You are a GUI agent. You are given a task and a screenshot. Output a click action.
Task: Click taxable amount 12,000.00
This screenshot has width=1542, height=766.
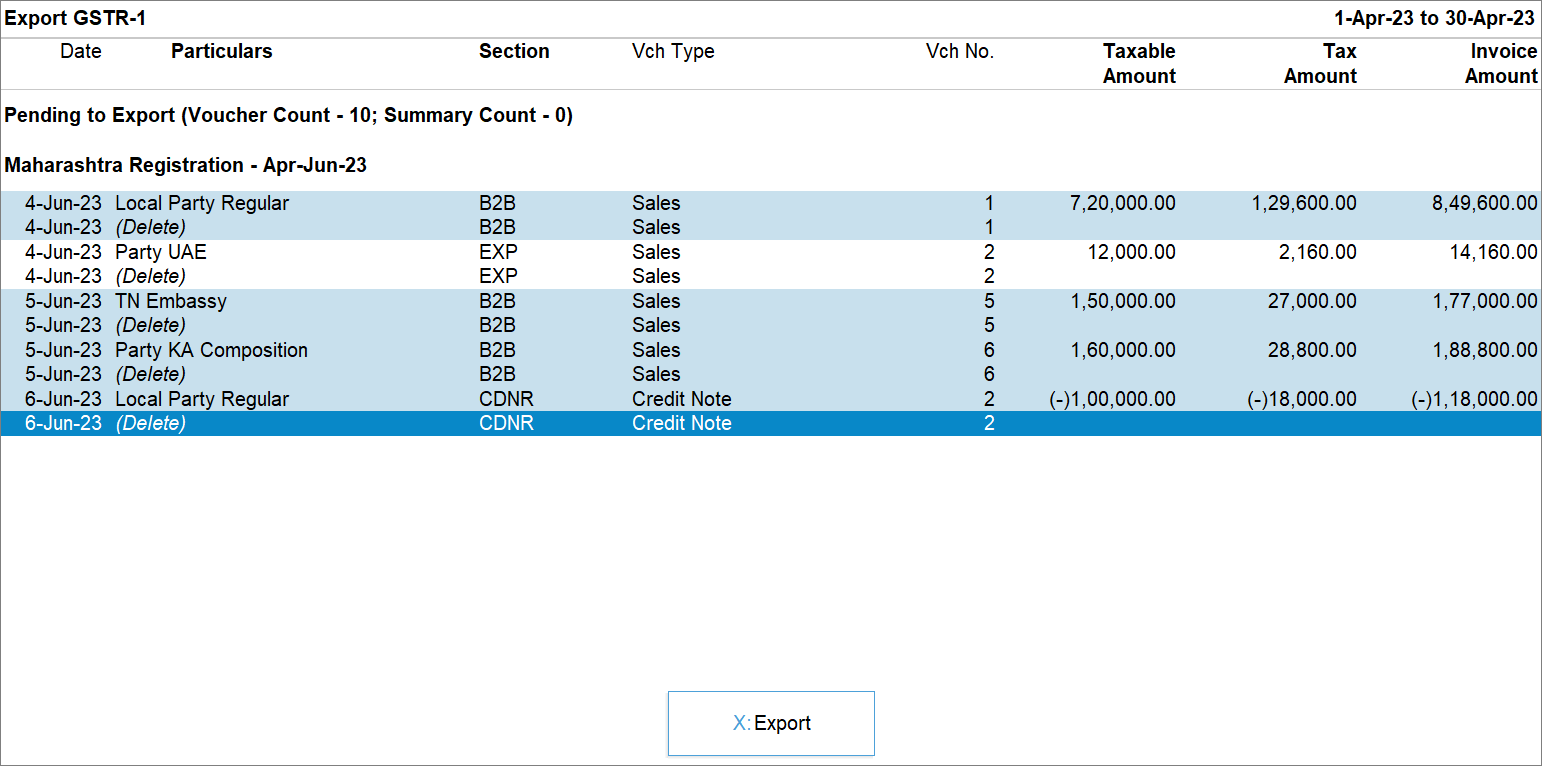[1133, 252]
